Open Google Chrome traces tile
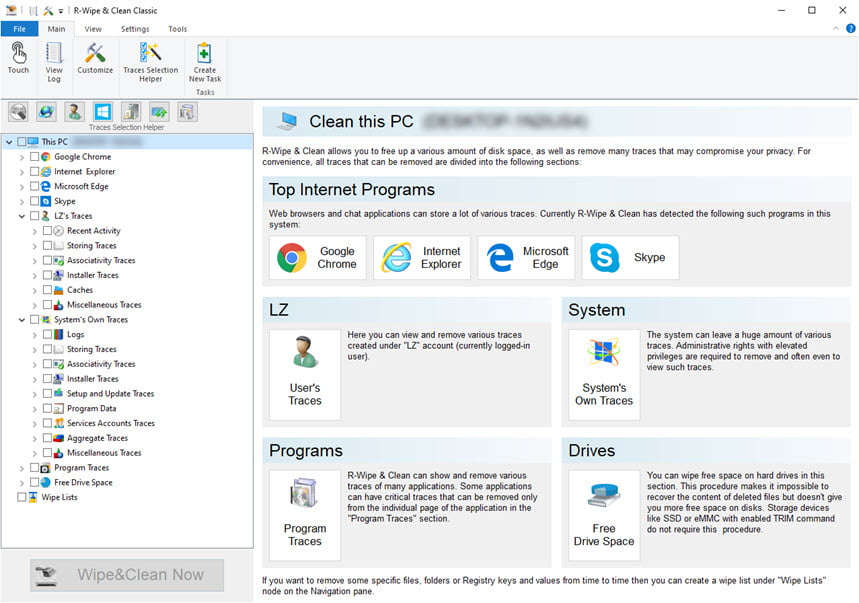 click(x=318, y=258)
